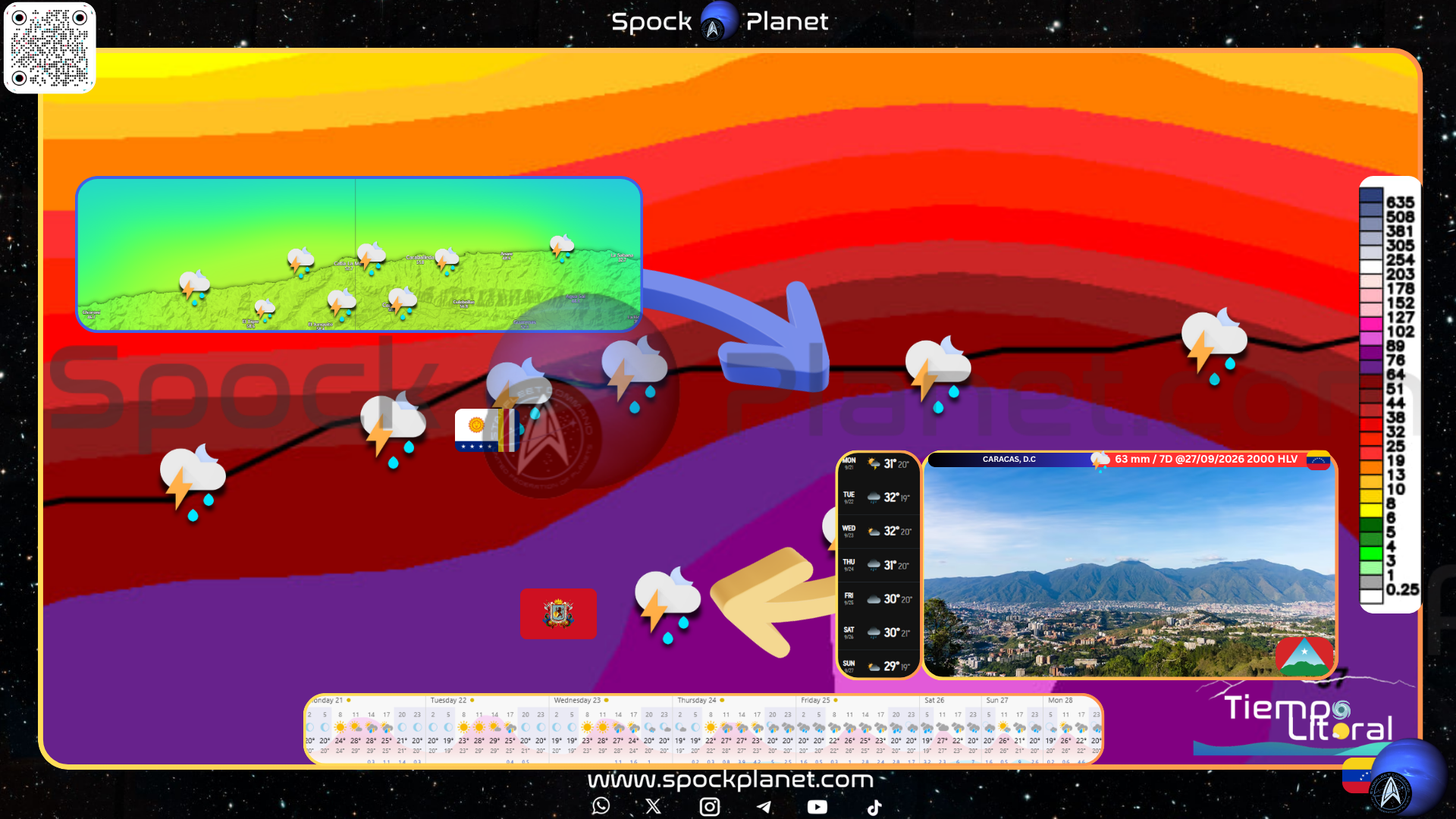Viewport: 1456px width, 819px height.
Task: Open the Instagram icon in the footer
Action: tap(710, 806)
